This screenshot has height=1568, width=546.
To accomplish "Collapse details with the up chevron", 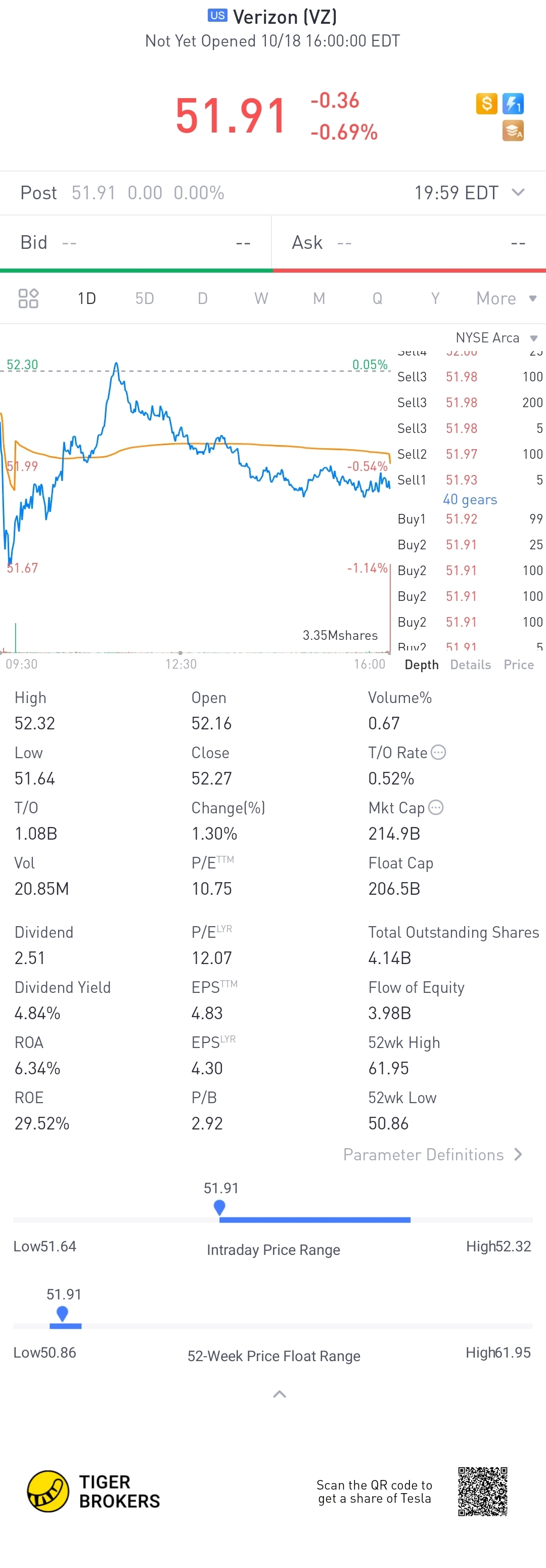I will (280, 1394).
